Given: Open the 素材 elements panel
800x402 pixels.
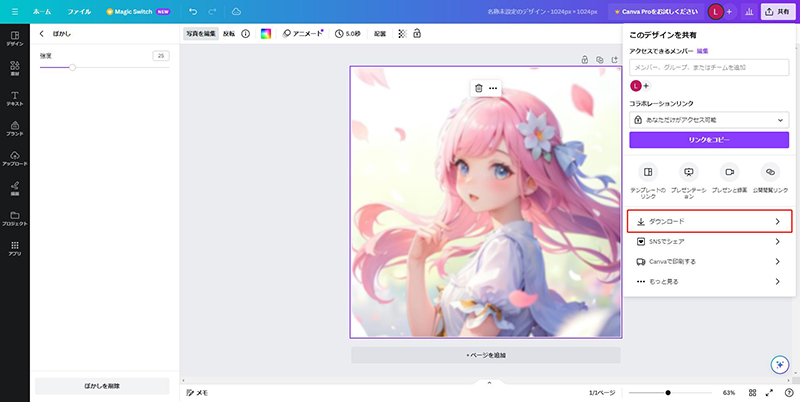Looking at the screenshot, I should tap(15, 69).
